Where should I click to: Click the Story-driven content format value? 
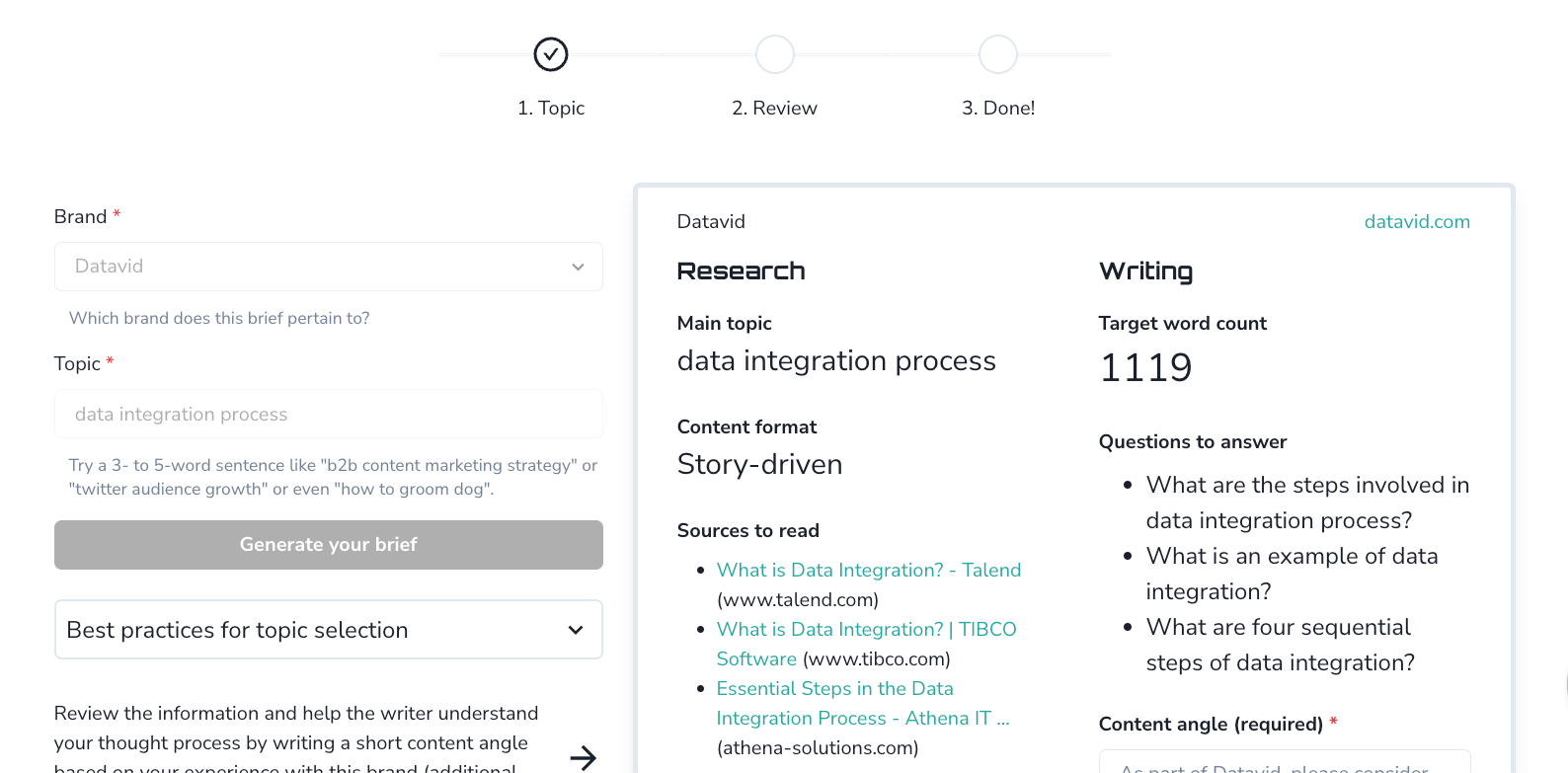coord(759,464)
